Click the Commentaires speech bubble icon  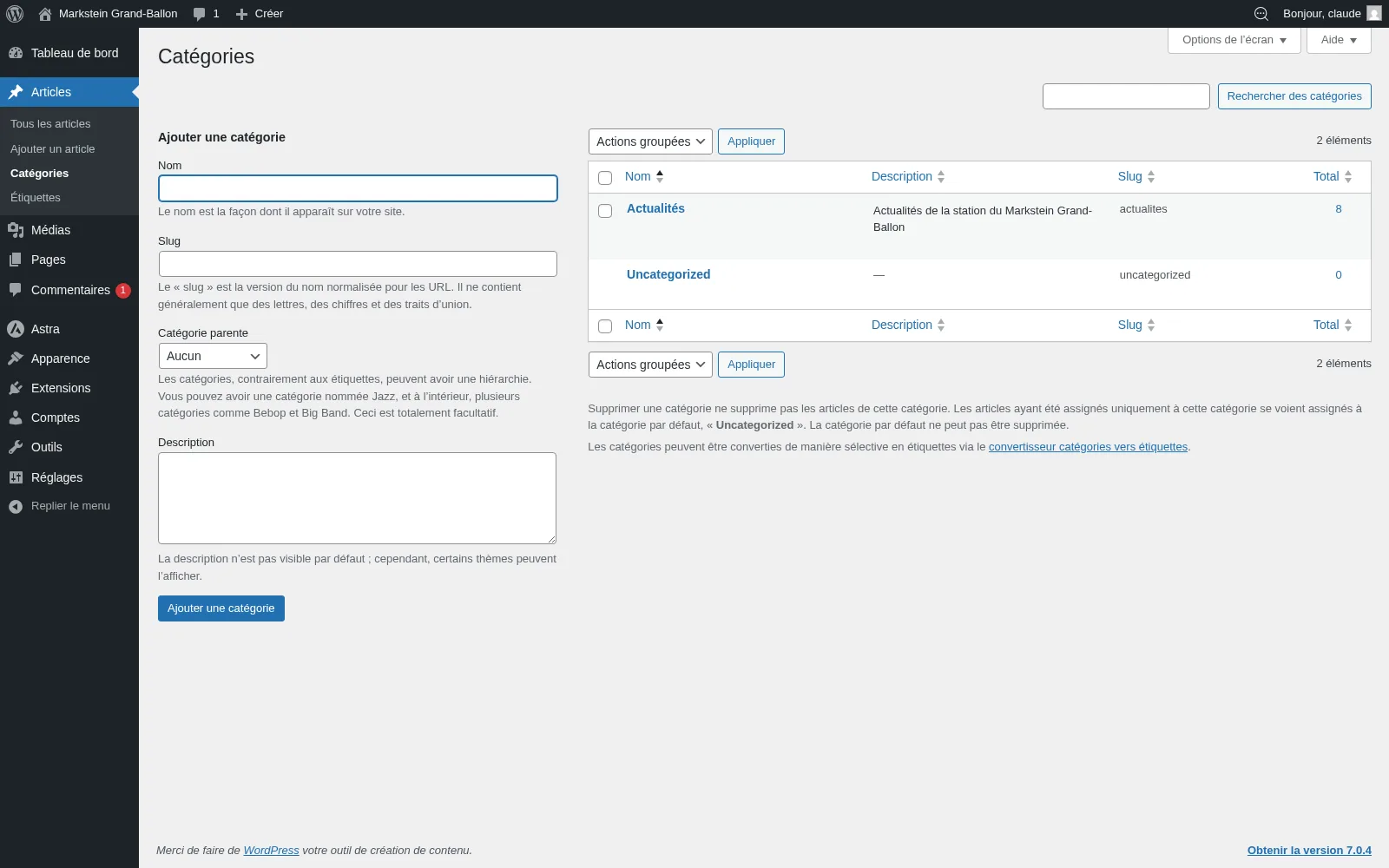click(16, 290)
